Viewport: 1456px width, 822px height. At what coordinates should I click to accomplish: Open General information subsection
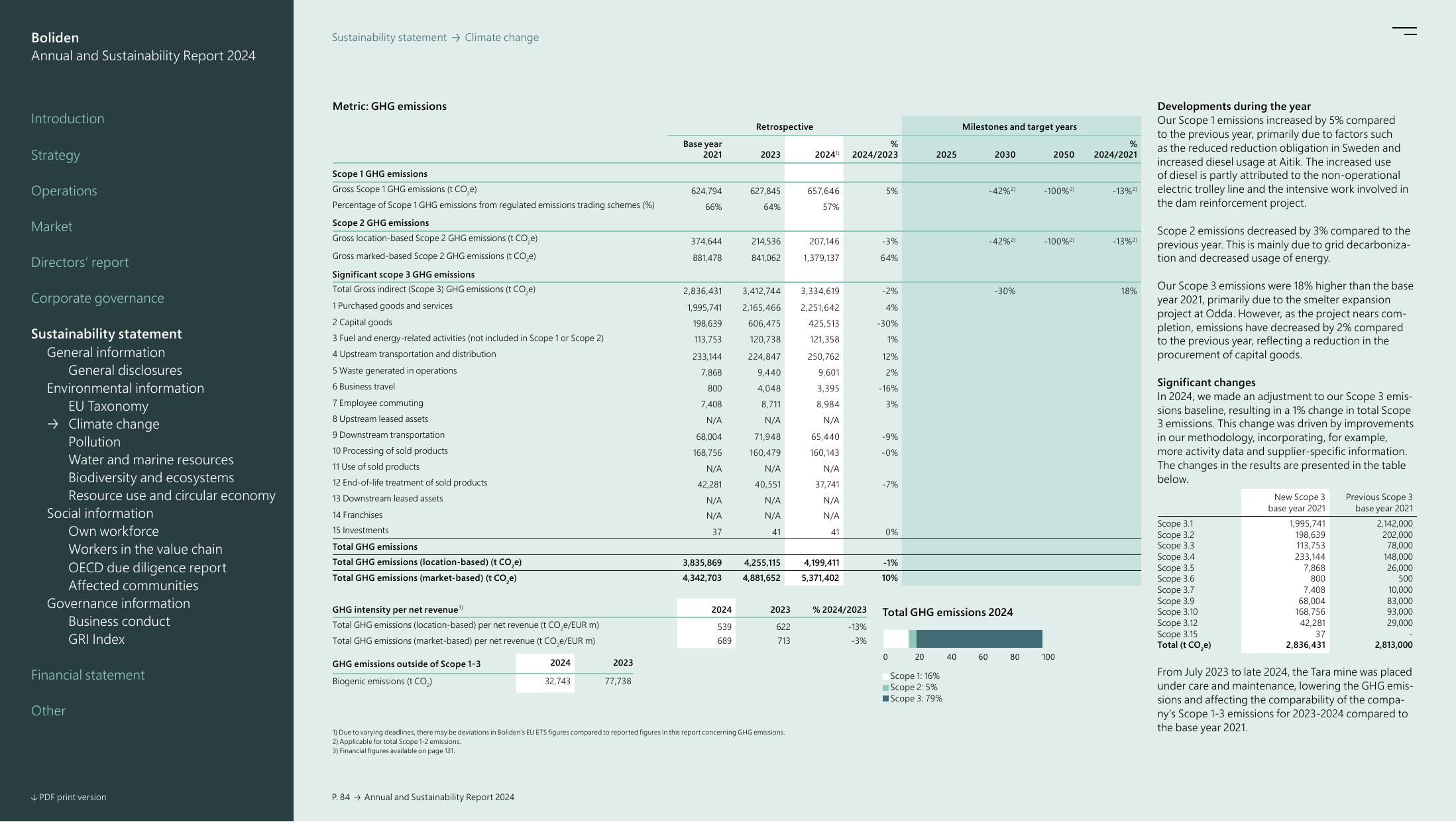[106, 352]
